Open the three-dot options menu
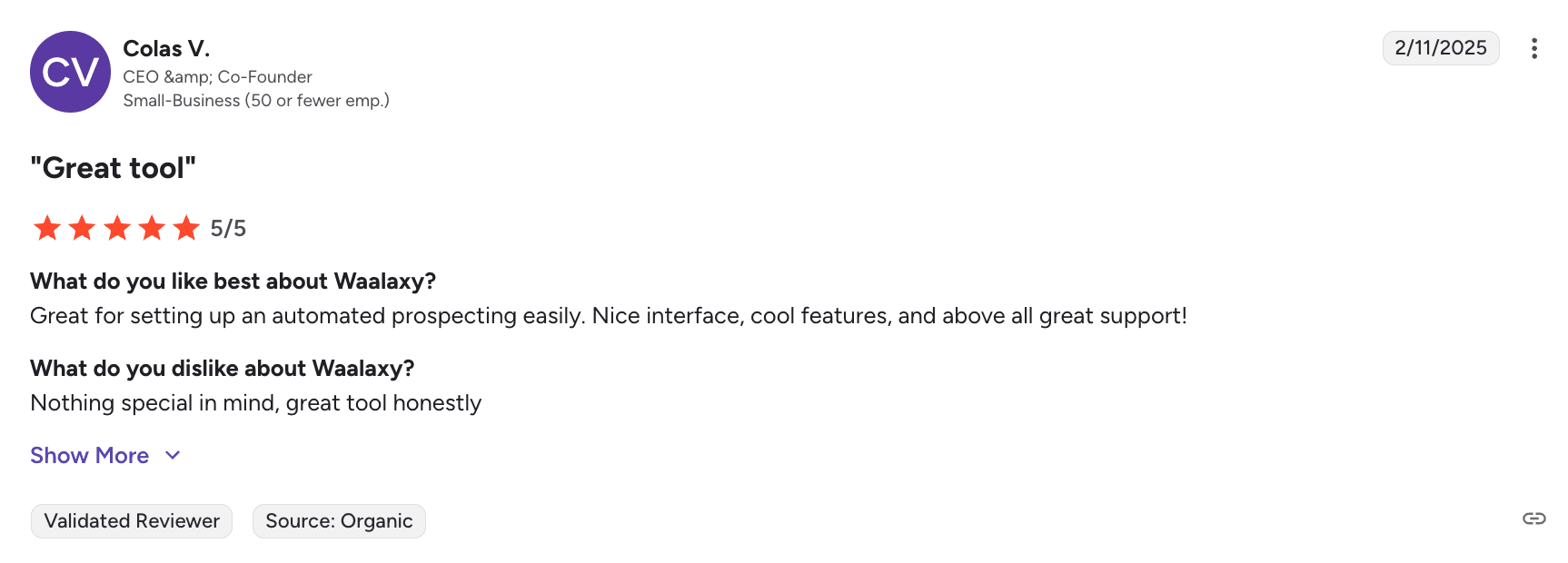Viewport: 1568px width, 563px height. 1535,48
